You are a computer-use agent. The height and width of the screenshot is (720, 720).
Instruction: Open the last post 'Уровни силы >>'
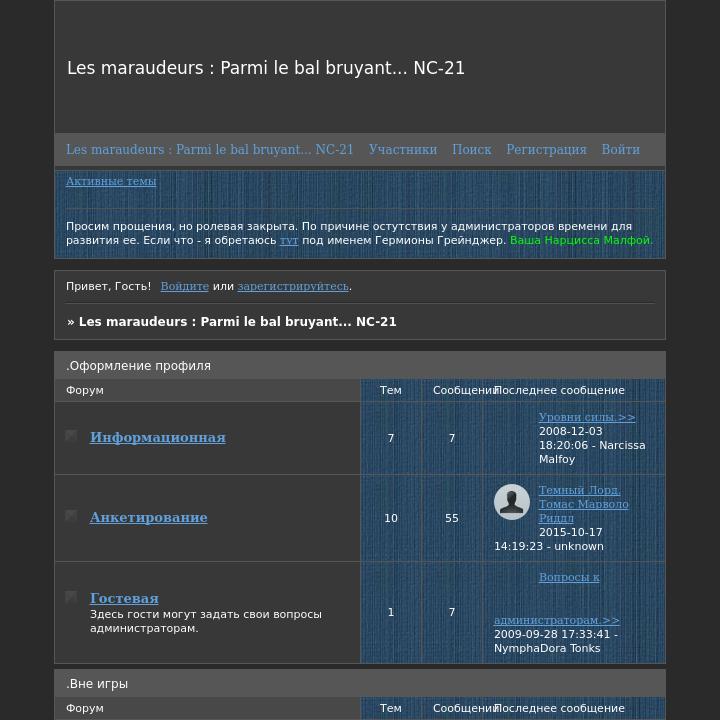587,417
